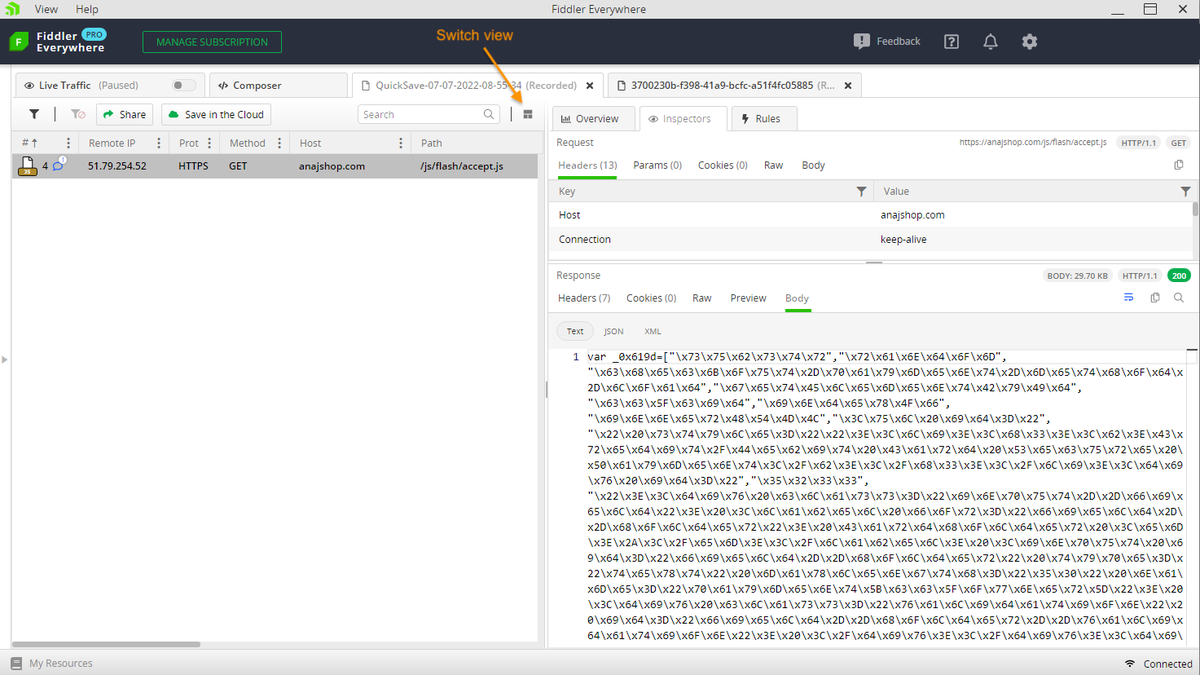Filter the Value column in request headers
The image size is (1200, 675).
coord(1185,191)
